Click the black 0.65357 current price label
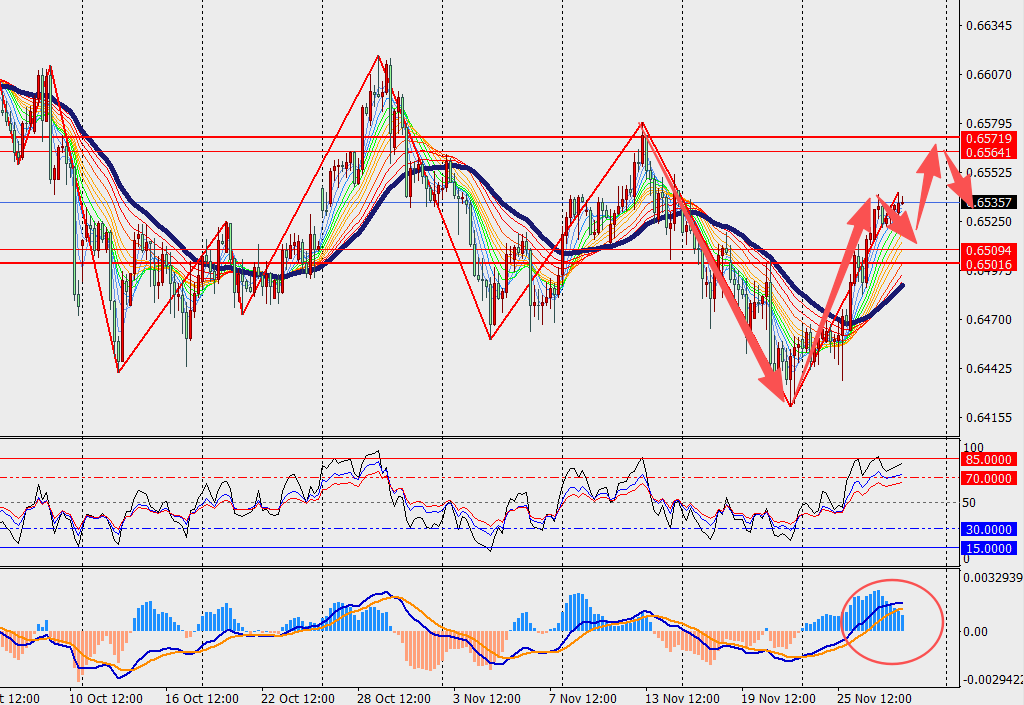 [988, 202]
